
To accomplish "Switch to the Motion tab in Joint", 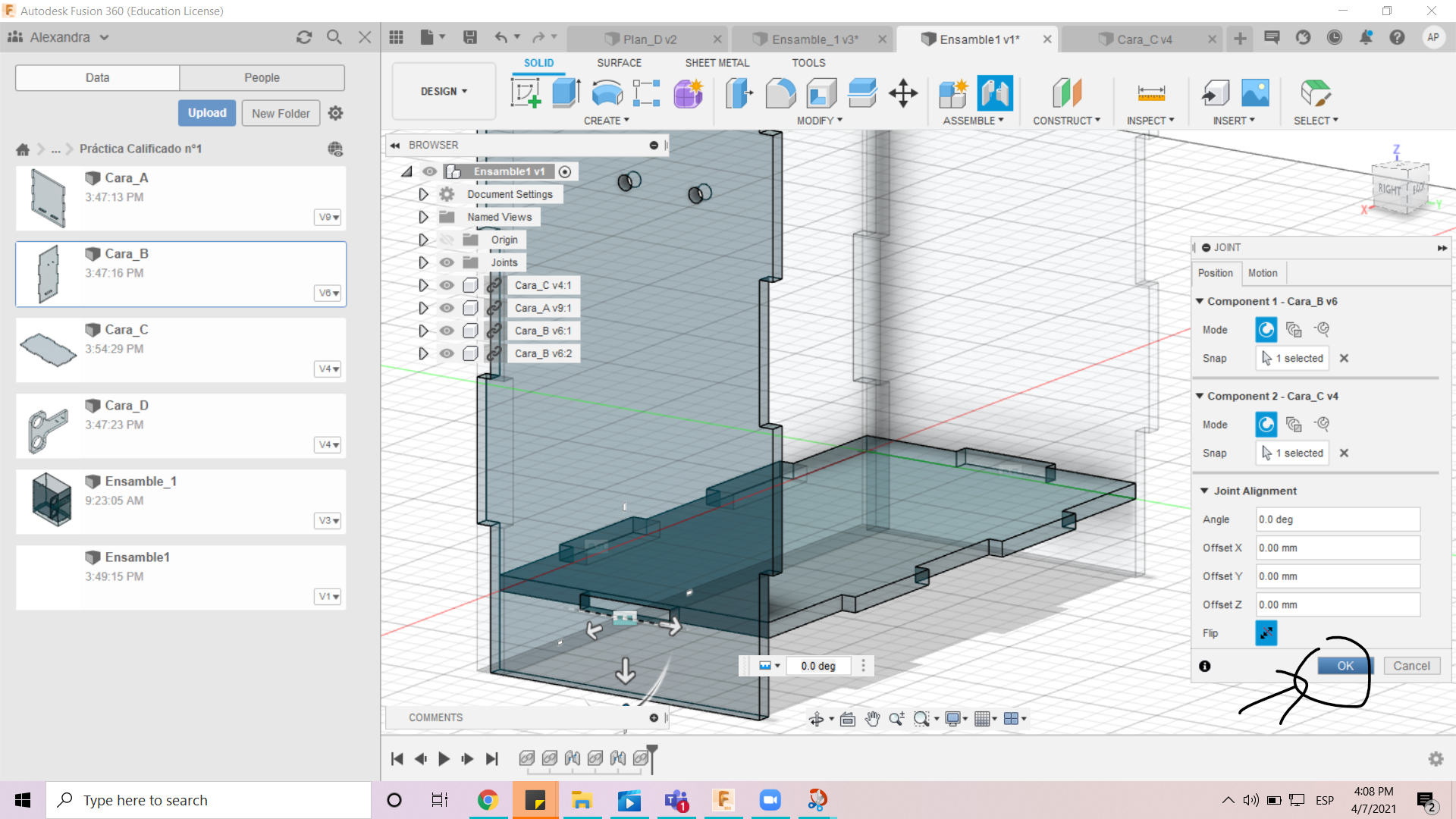I will pos(1263,272).
